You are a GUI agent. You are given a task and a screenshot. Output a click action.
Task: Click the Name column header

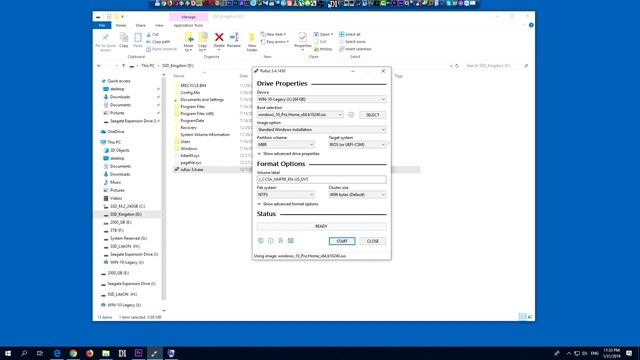pyautogui.click(x=179, y=76)
